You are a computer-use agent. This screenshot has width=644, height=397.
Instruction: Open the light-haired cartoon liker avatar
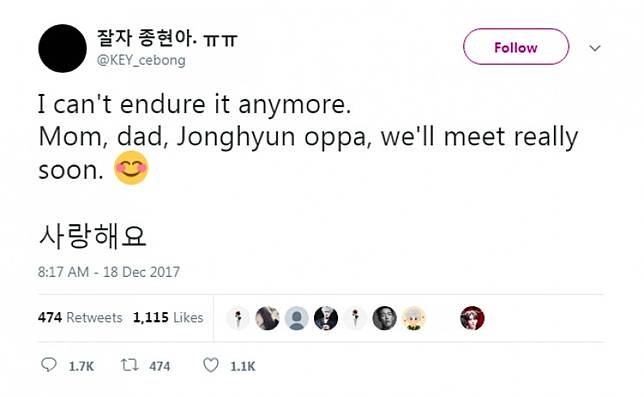point(414,318)
